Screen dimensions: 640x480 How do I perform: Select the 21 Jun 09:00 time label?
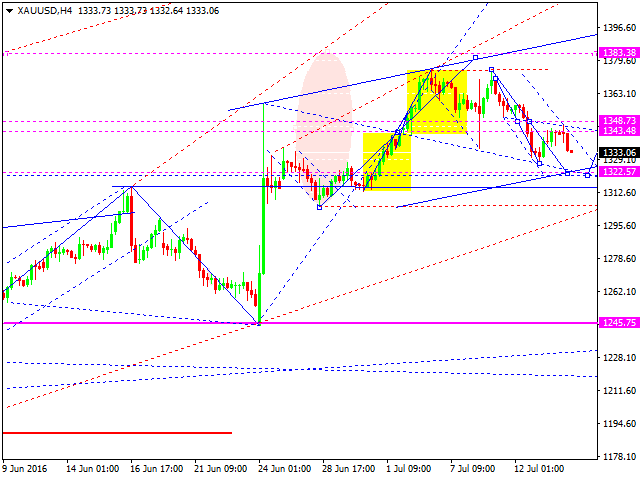click(x=220, y=469)
